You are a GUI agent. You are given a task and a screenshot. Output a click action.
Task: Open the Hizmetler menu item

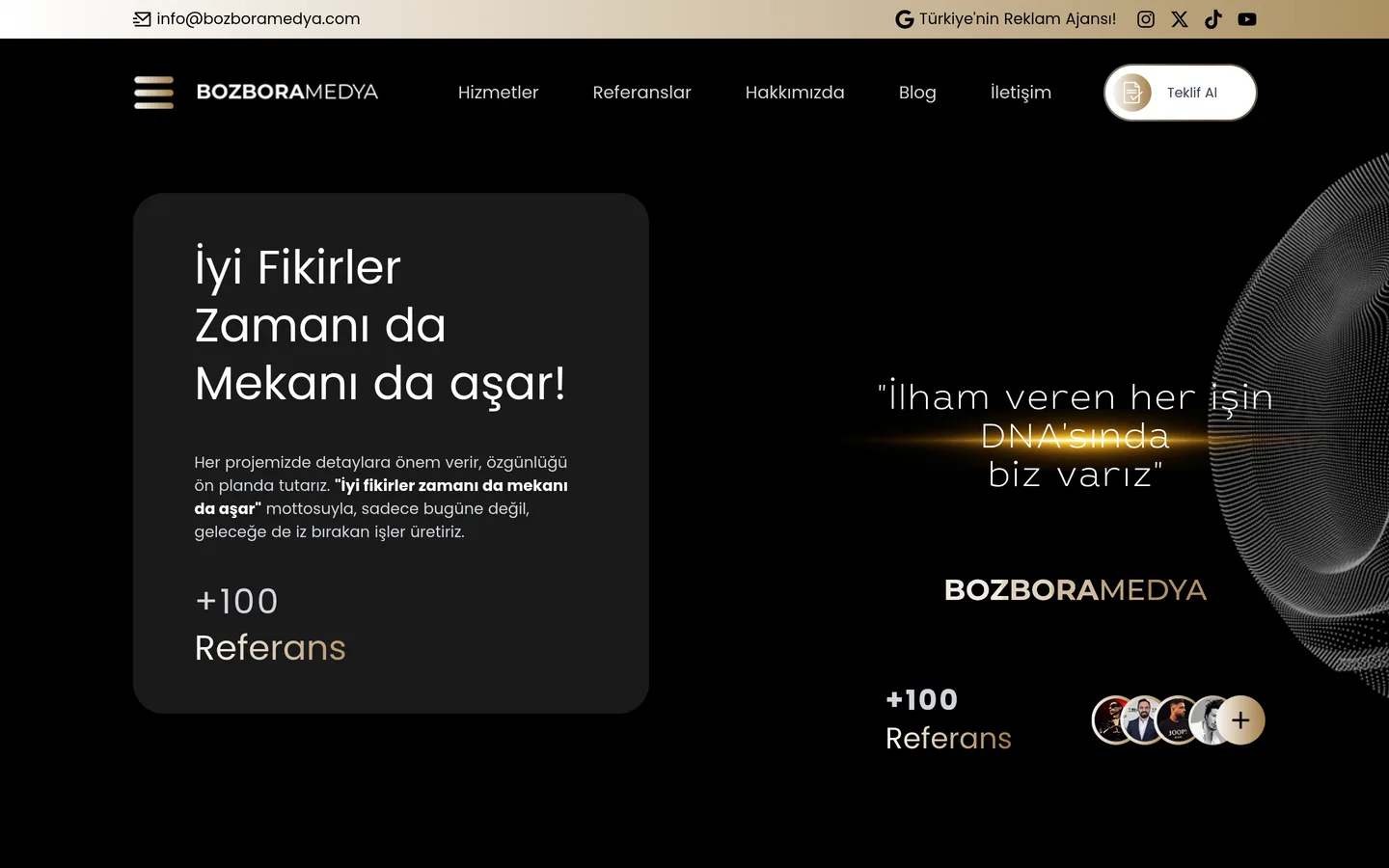click(x=498, y=93)
